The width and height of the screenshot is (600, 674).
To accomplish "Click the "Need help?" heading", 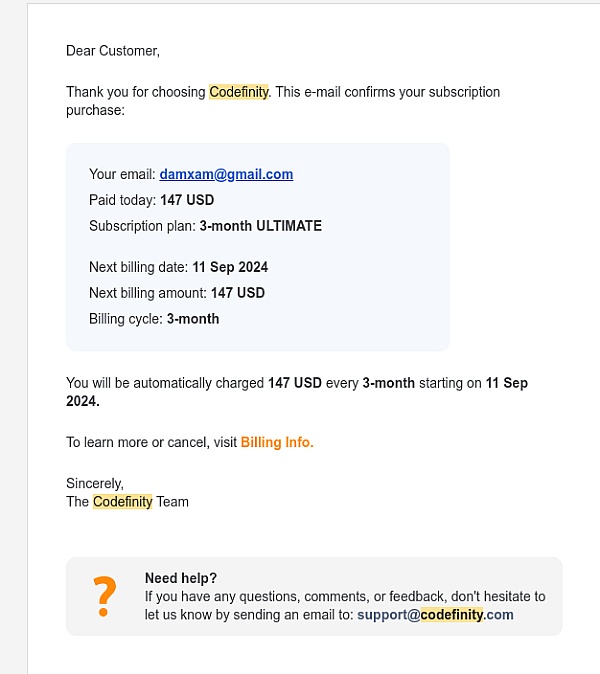I will [181, 578].
